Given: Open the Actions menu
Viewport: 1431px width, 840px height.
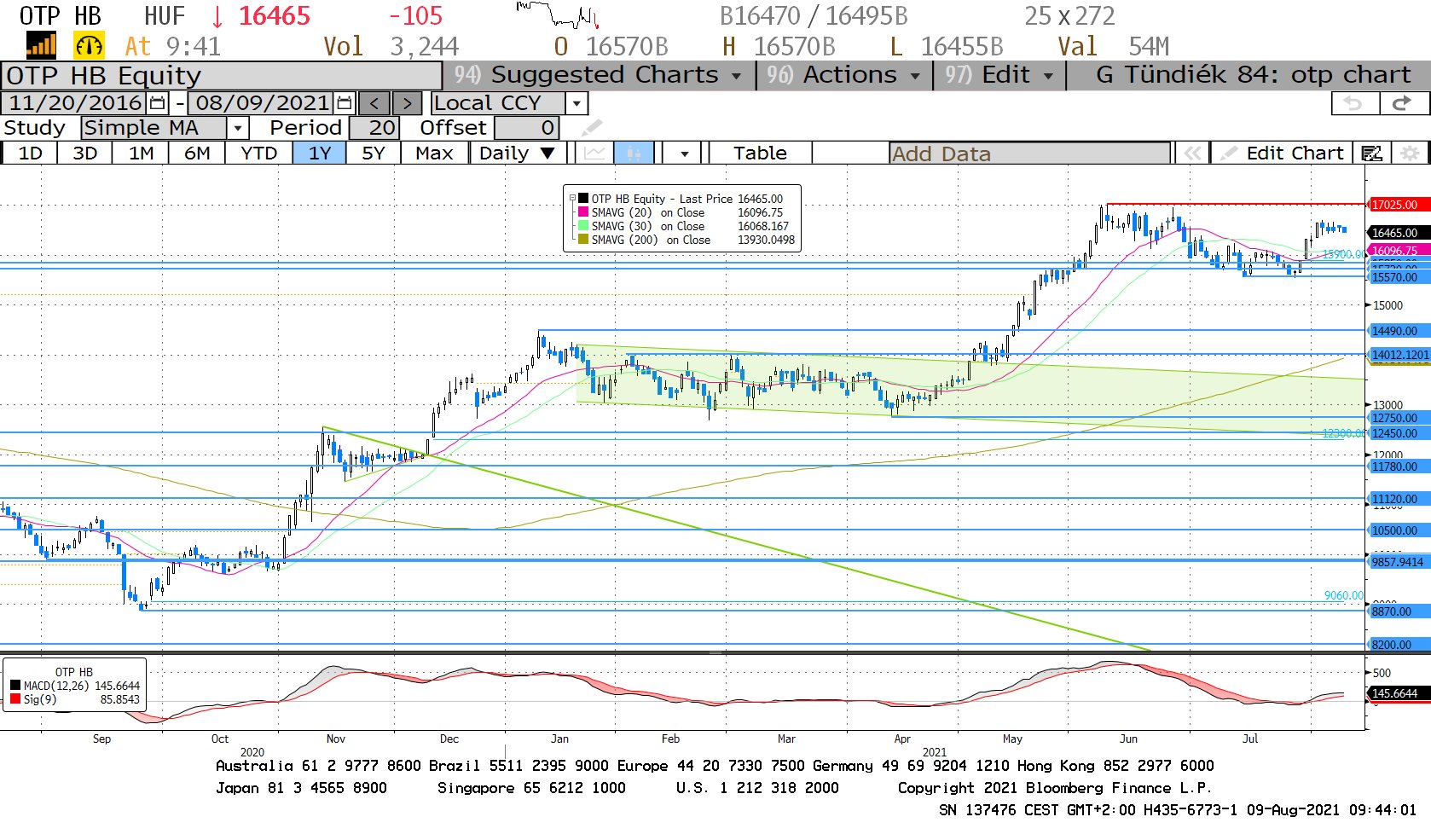Looking at the screenshot, I should click(x=843, y=75).
